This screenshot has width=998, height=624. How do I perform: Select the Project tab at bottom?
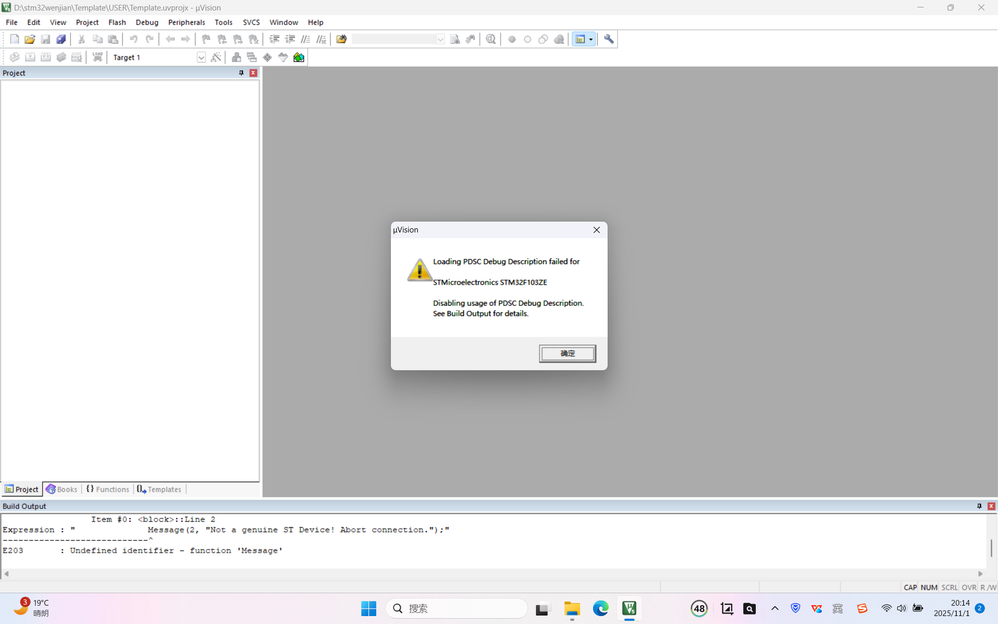pos(22,490)
